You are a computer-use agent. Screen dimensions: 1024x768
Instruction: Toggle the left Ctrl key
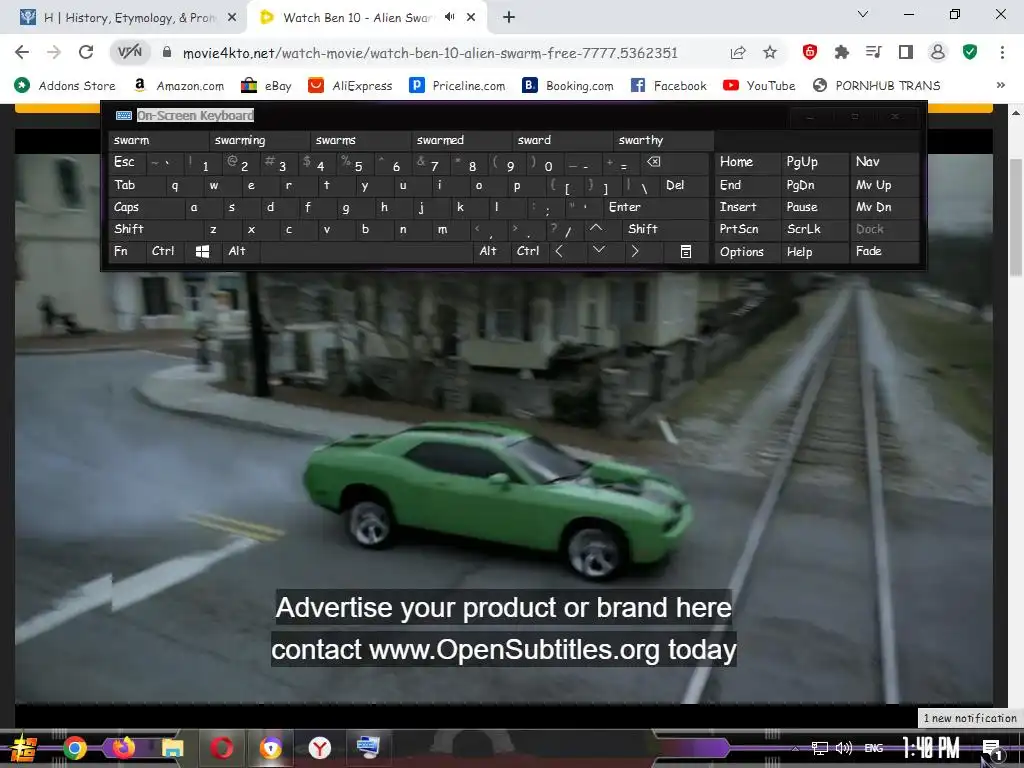pos(163,251)
